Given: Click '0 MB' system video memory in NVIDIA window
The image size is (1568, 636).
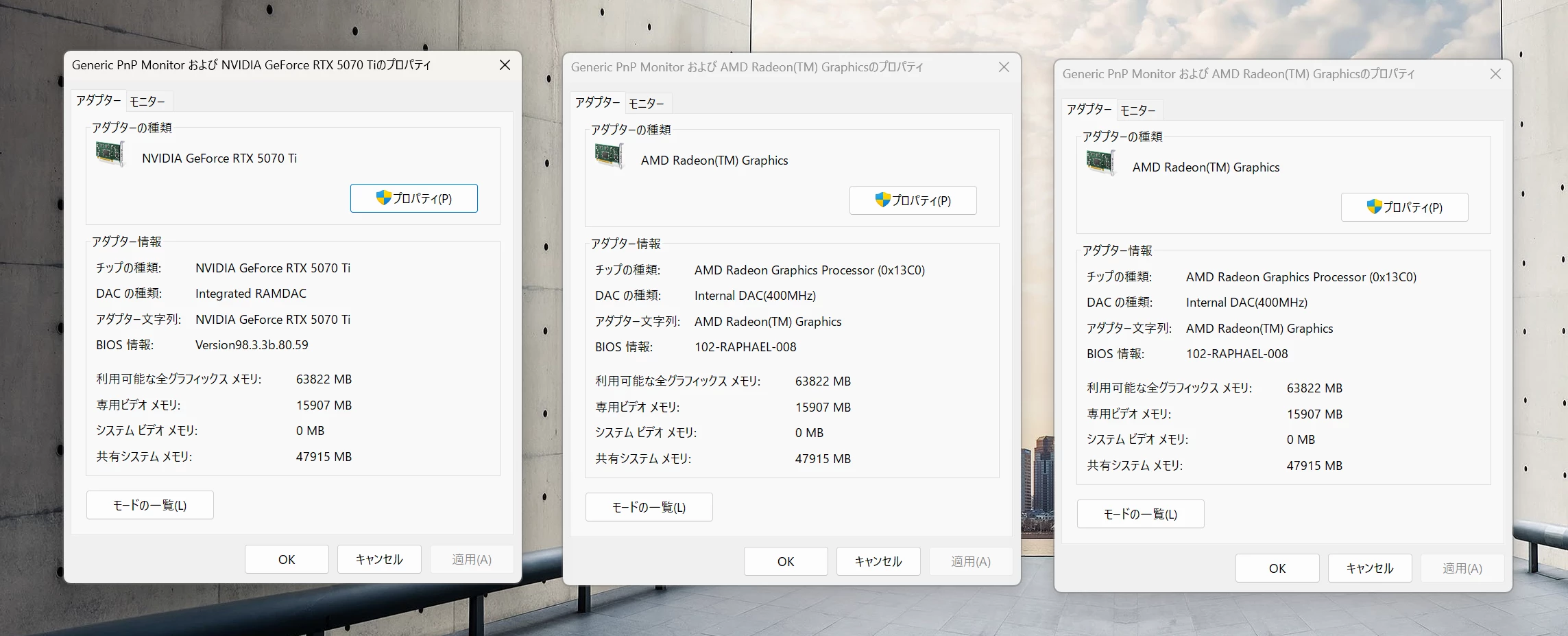Looking at the screenshot, I should coord(310,431).
